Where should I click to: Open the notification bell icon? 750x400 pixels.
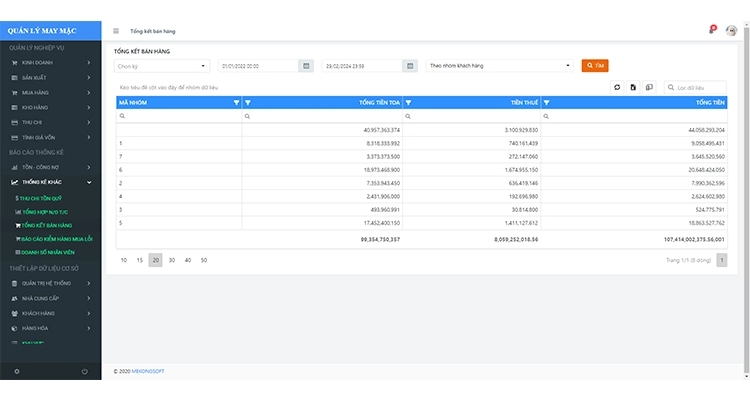(712, 30)
